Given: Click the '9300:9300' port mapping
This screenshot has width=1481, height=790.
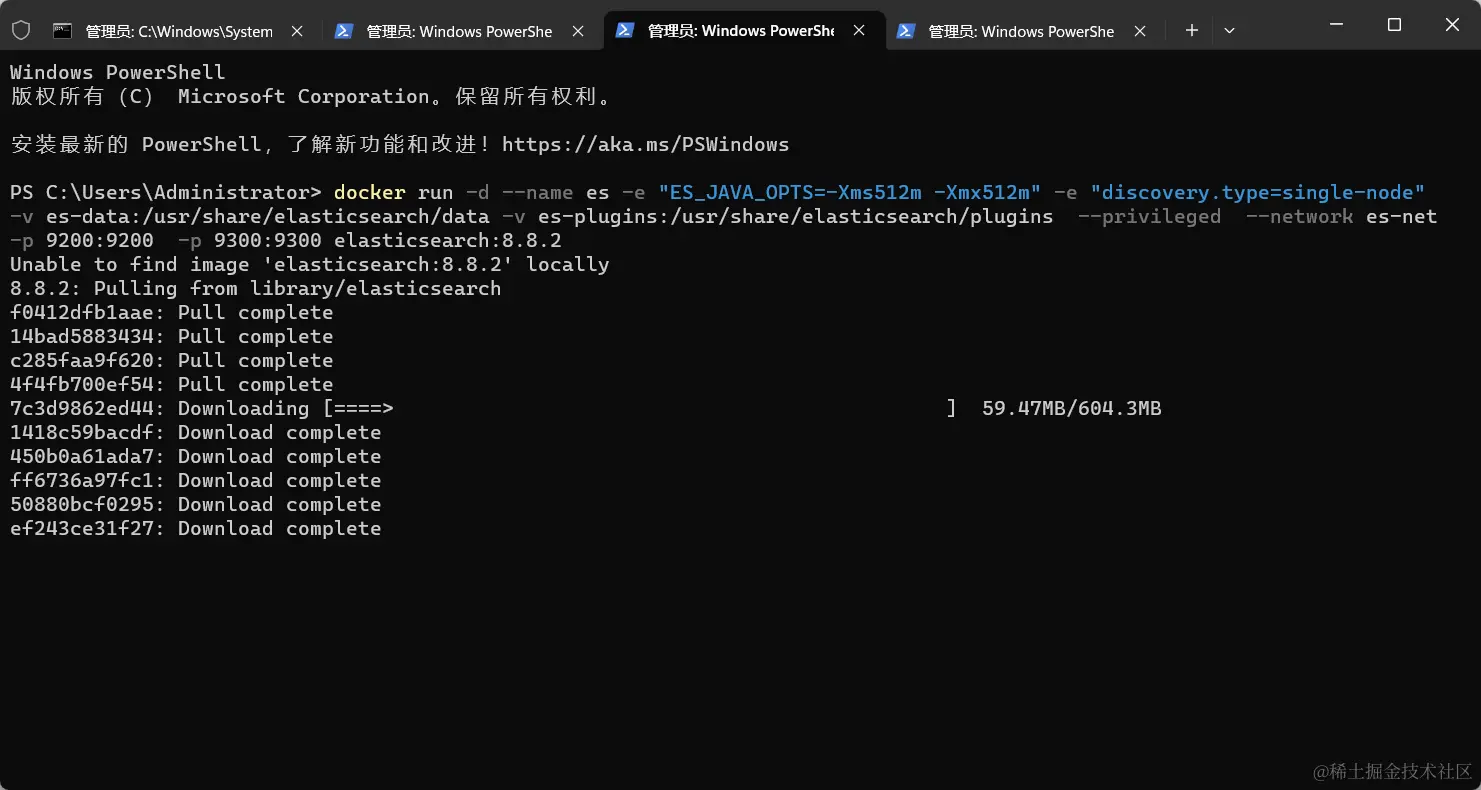Looking at the screenshot, I should (268, 240).
